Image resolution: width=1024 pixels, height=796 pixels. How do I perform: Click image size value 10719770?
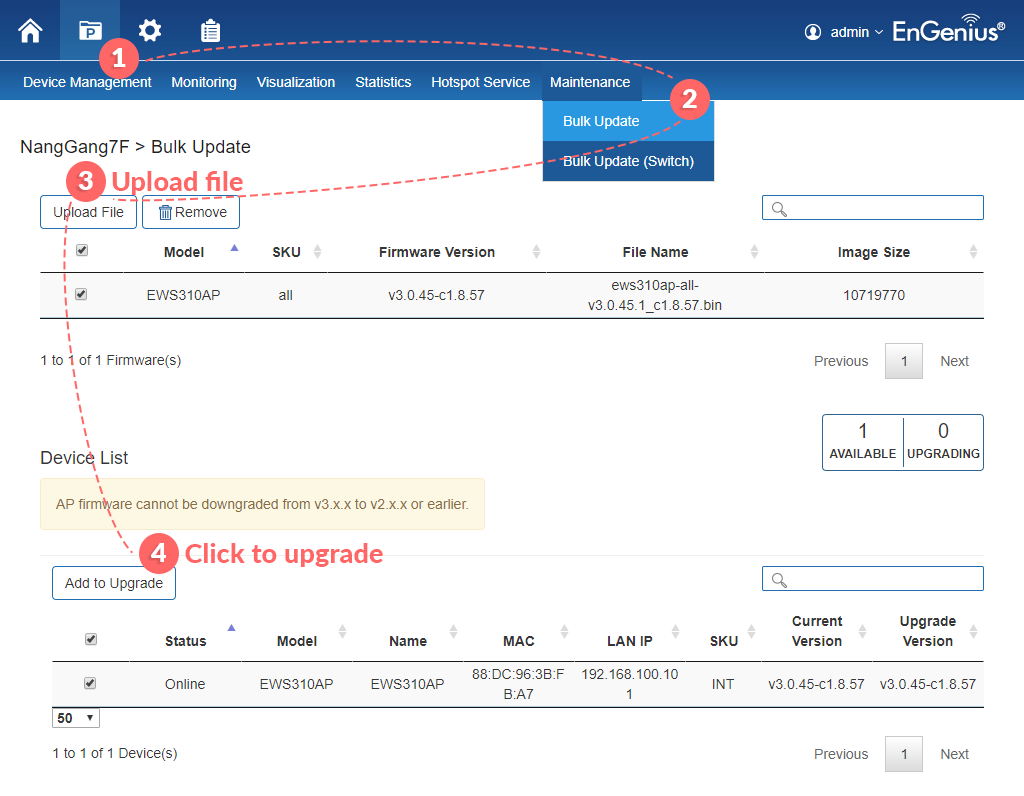point(874,295)
